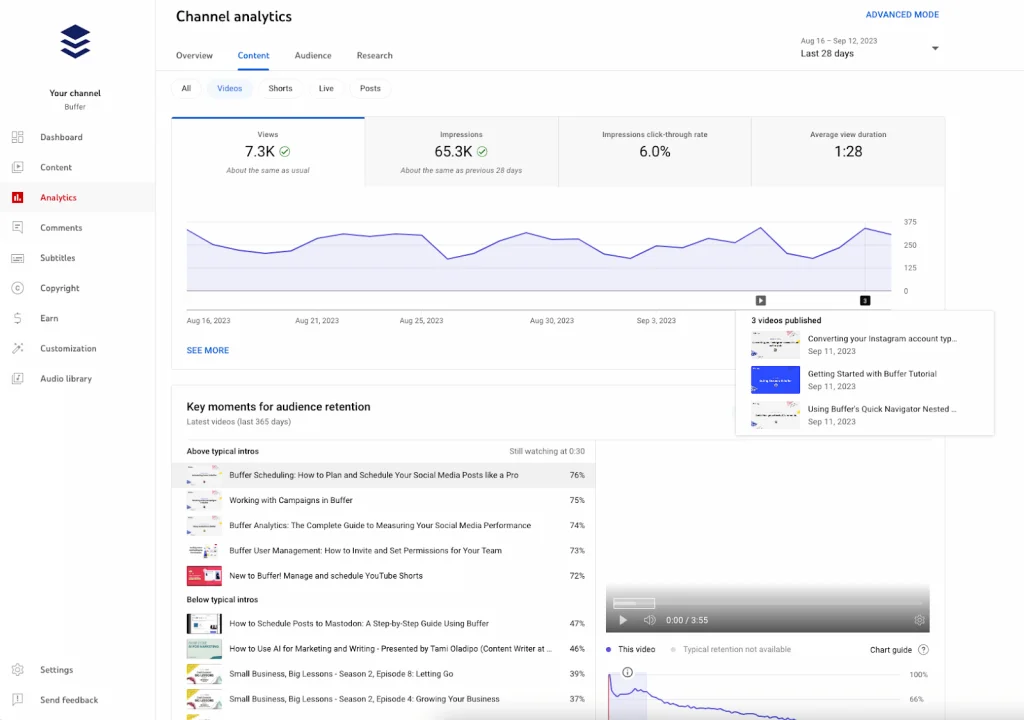Select the Shorts filter chip

280,88
